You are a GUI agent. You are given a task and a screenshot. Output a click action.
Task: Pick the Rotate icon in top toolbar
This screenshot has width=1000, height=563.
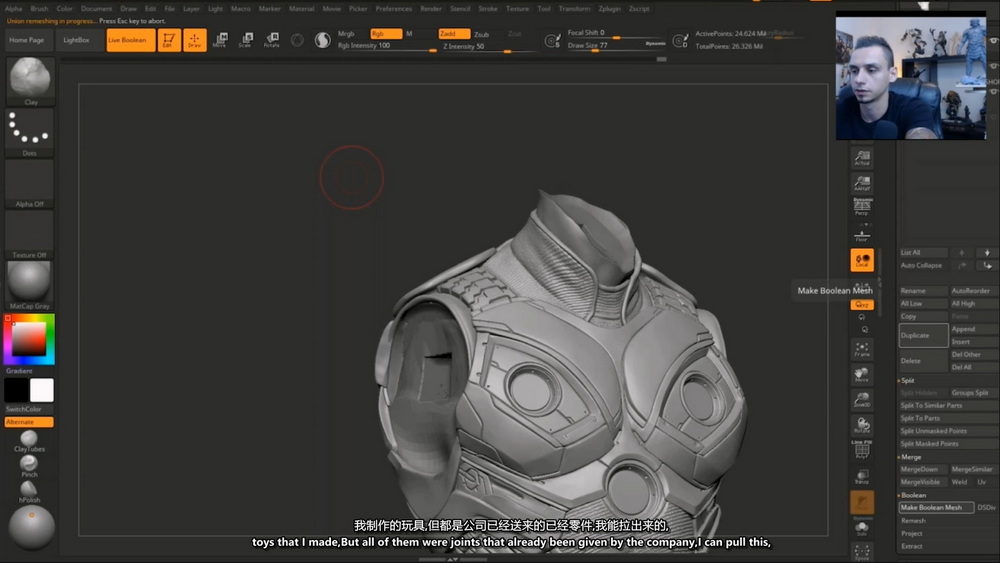click(x=272, y=40)
